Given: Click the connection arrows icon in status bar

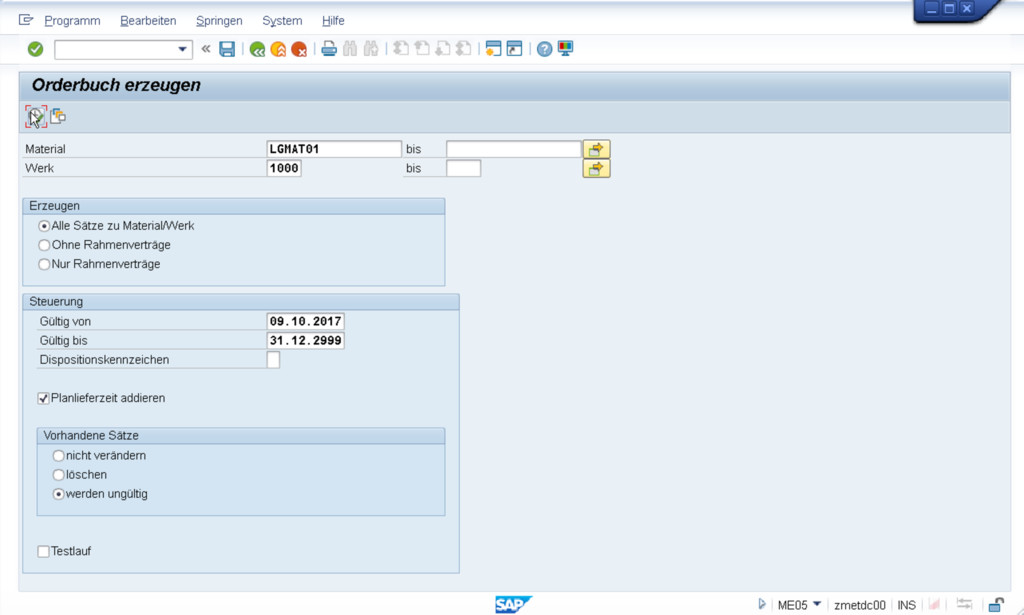Looking at the screenshot, I should (965, 604).
